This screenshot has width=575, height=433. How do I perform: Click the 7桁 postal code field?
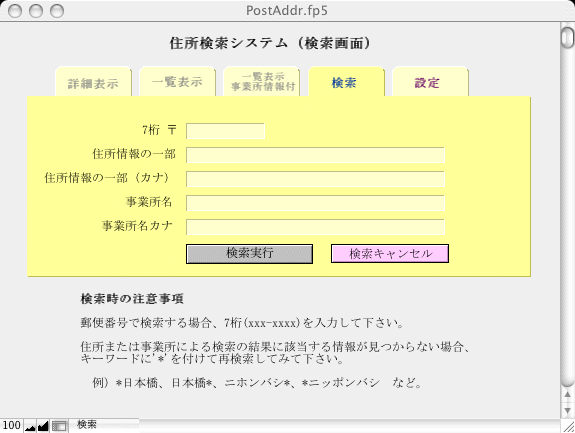tap(226, 131)
